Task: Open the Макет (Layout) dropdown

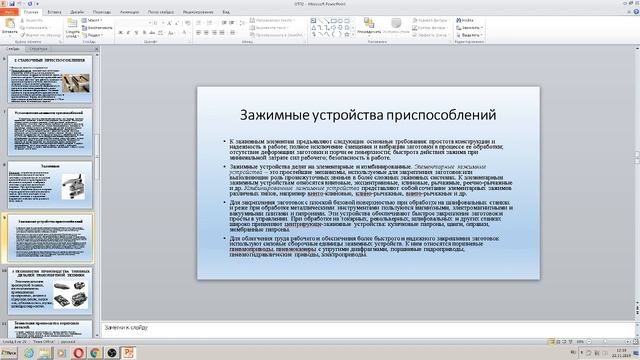Action: [92, 20]
